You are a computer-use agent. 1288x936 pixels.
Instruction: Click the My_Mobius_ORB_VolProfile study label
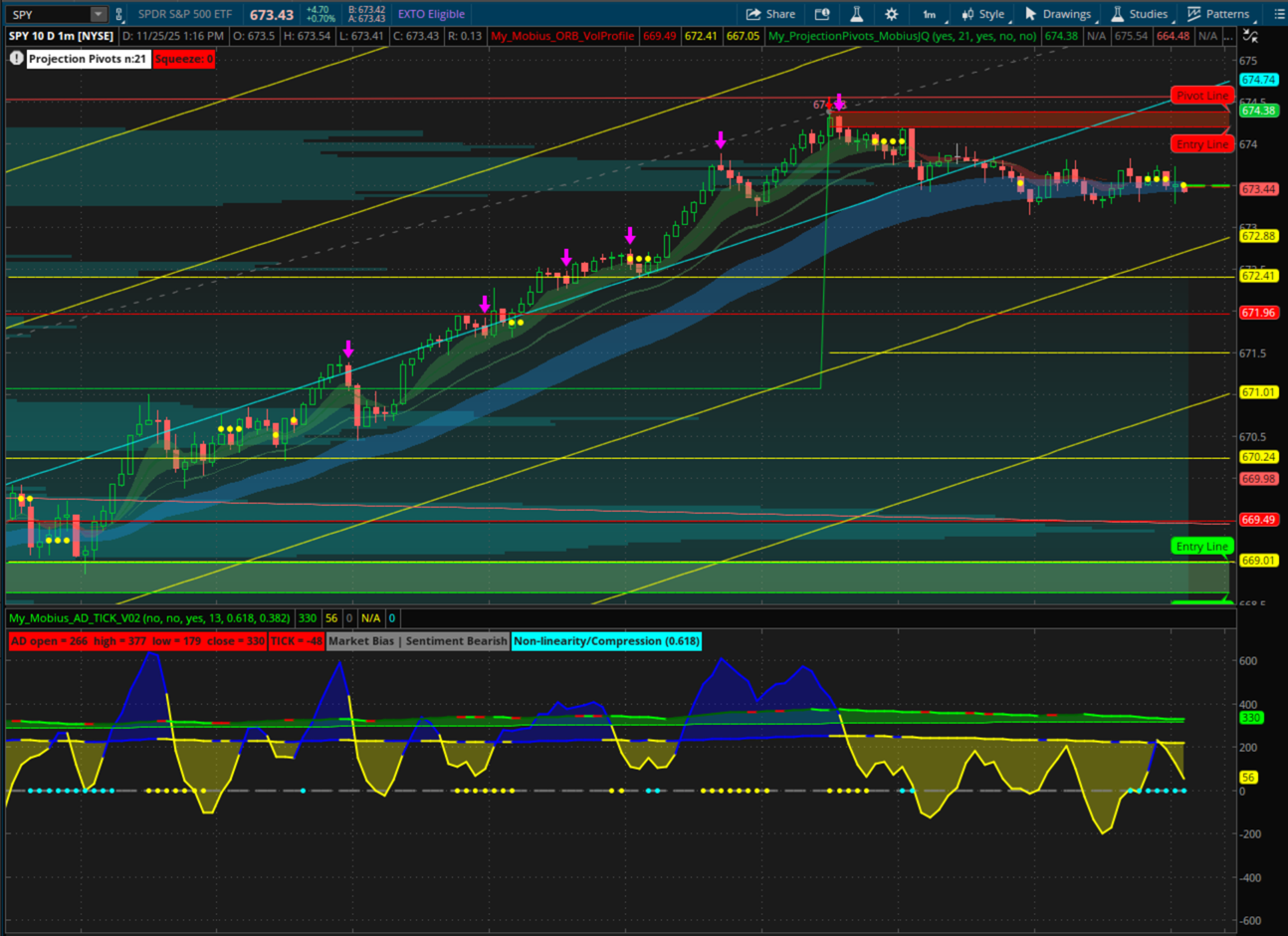click(x=562, y=36)
